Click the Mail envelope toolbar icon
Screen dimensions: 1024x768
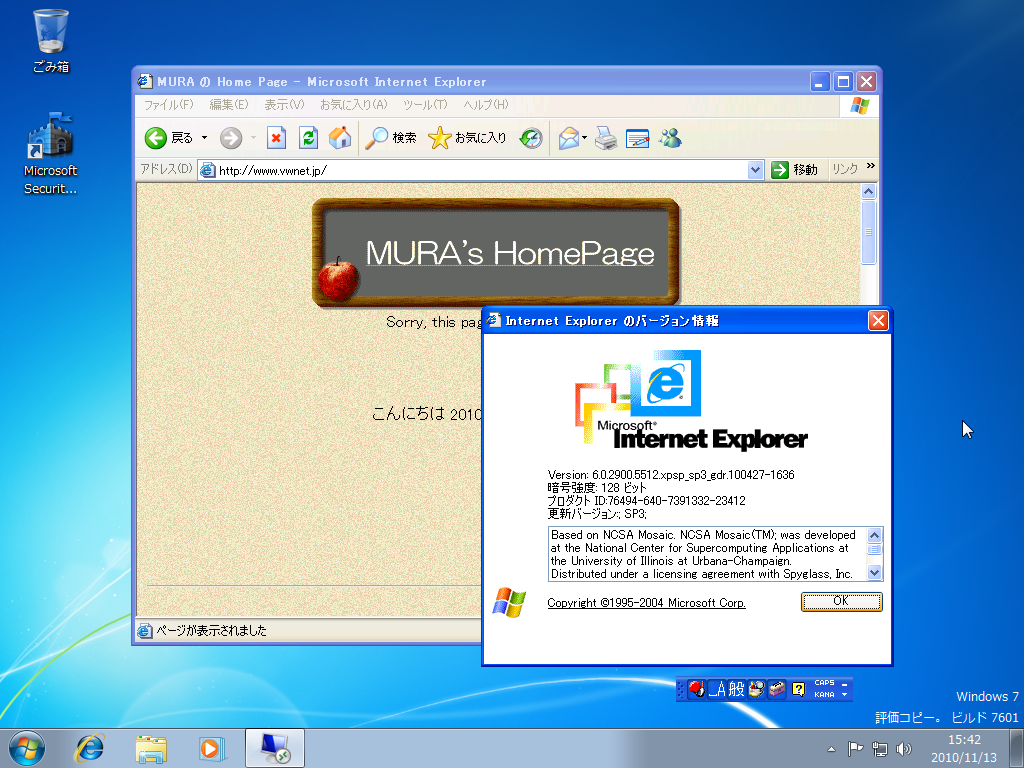click(568, 138)
